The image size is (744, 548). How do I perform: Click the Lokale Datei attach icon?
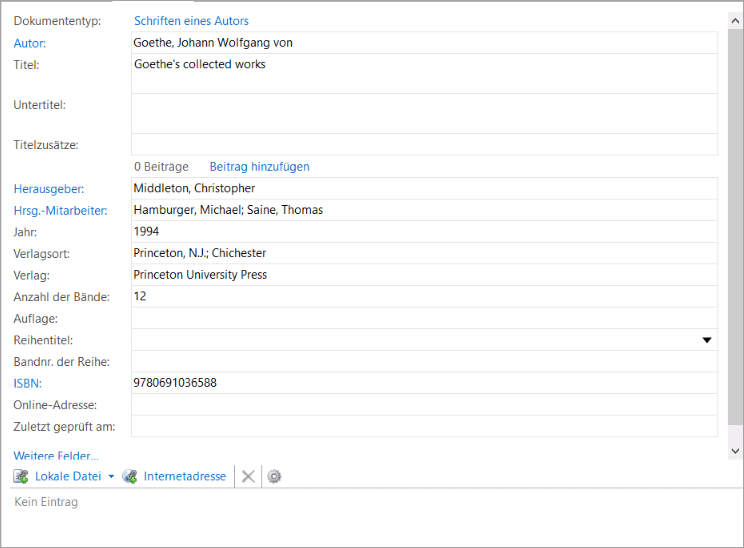21,476
